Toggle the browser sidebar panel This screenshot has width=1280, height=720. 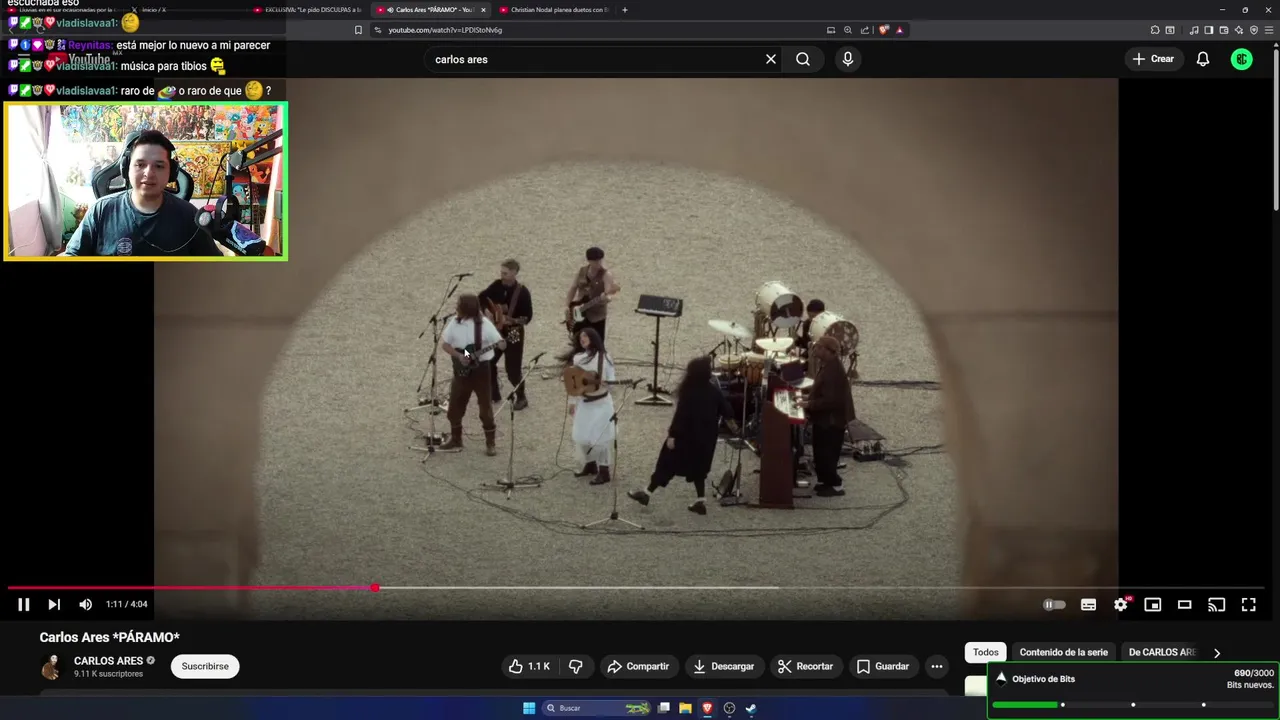click(1209, 30)
